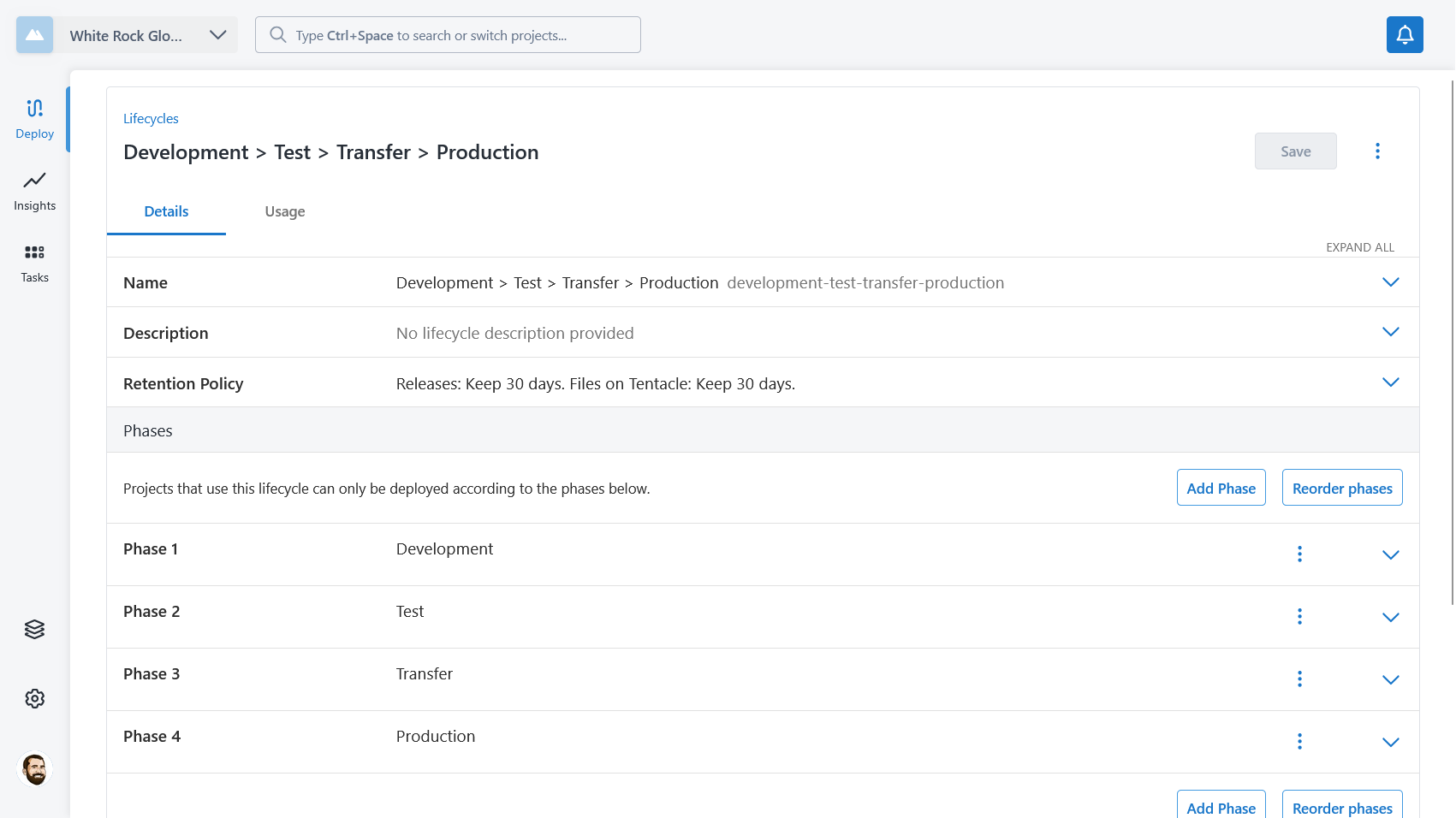Viewport: 1456px width, 818px height.
Task: Select the Details tab
Action: (x=166, y=211)
